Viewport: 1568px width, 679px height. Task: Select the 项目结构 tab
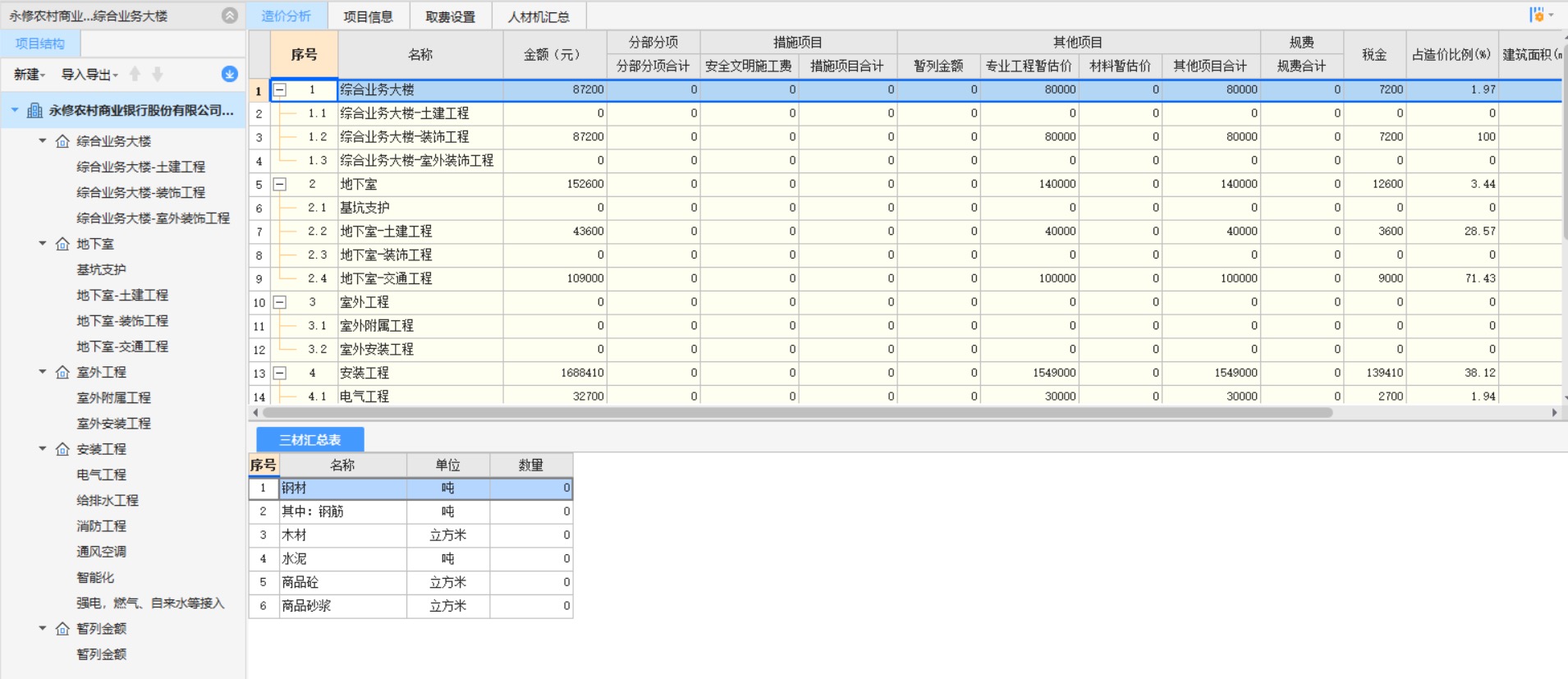pos(40,44)
